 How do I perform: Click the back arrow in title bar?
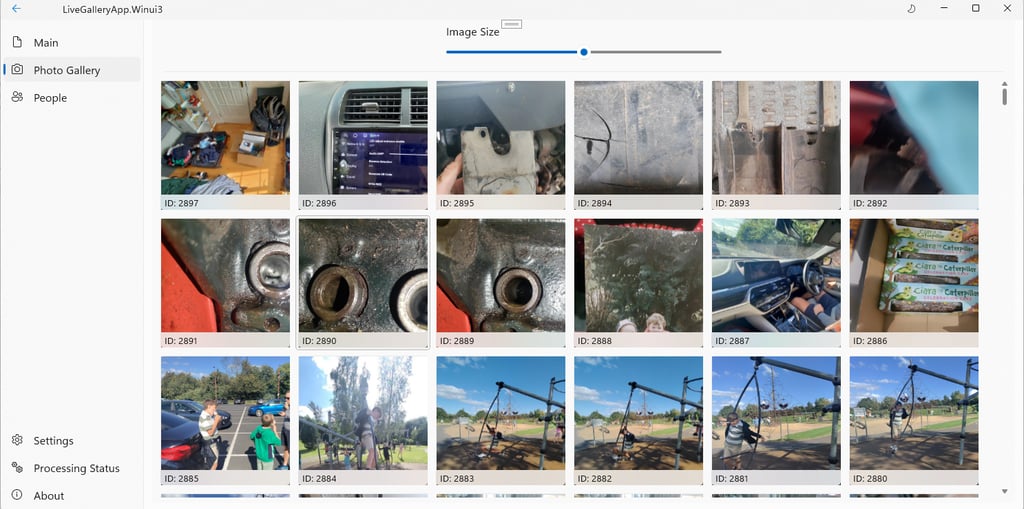point(16,8)
